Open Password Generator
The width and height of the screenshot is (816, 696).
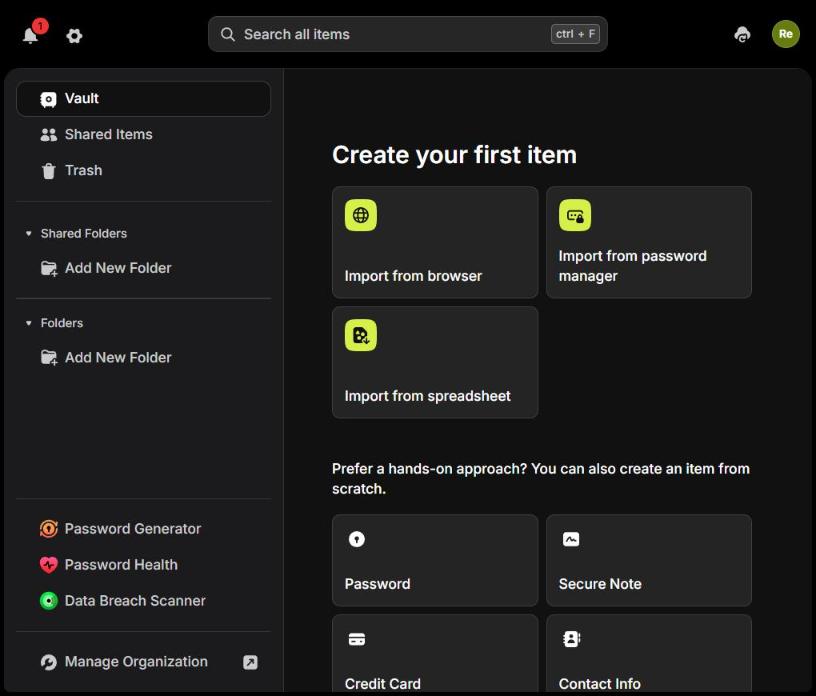[x=144, y=529]
